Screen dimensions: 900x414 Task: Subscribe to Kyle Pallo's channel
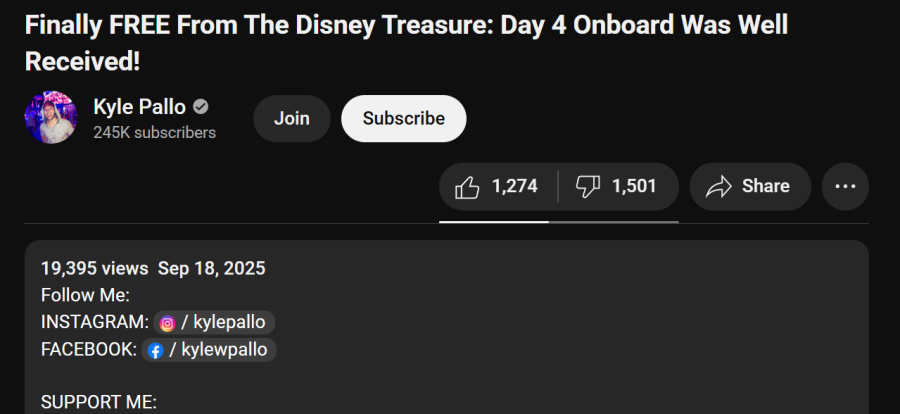click(x=404, y=118)
